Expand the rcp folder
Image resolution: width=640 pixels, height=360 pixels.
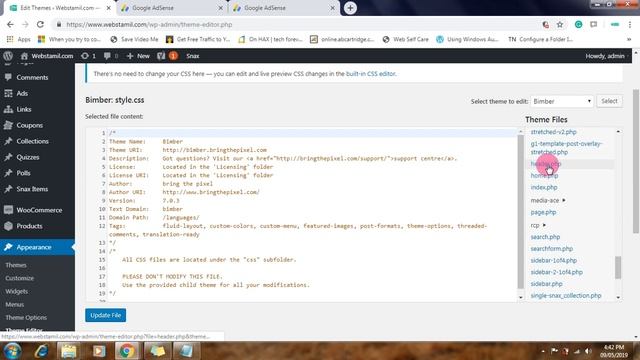538,225
